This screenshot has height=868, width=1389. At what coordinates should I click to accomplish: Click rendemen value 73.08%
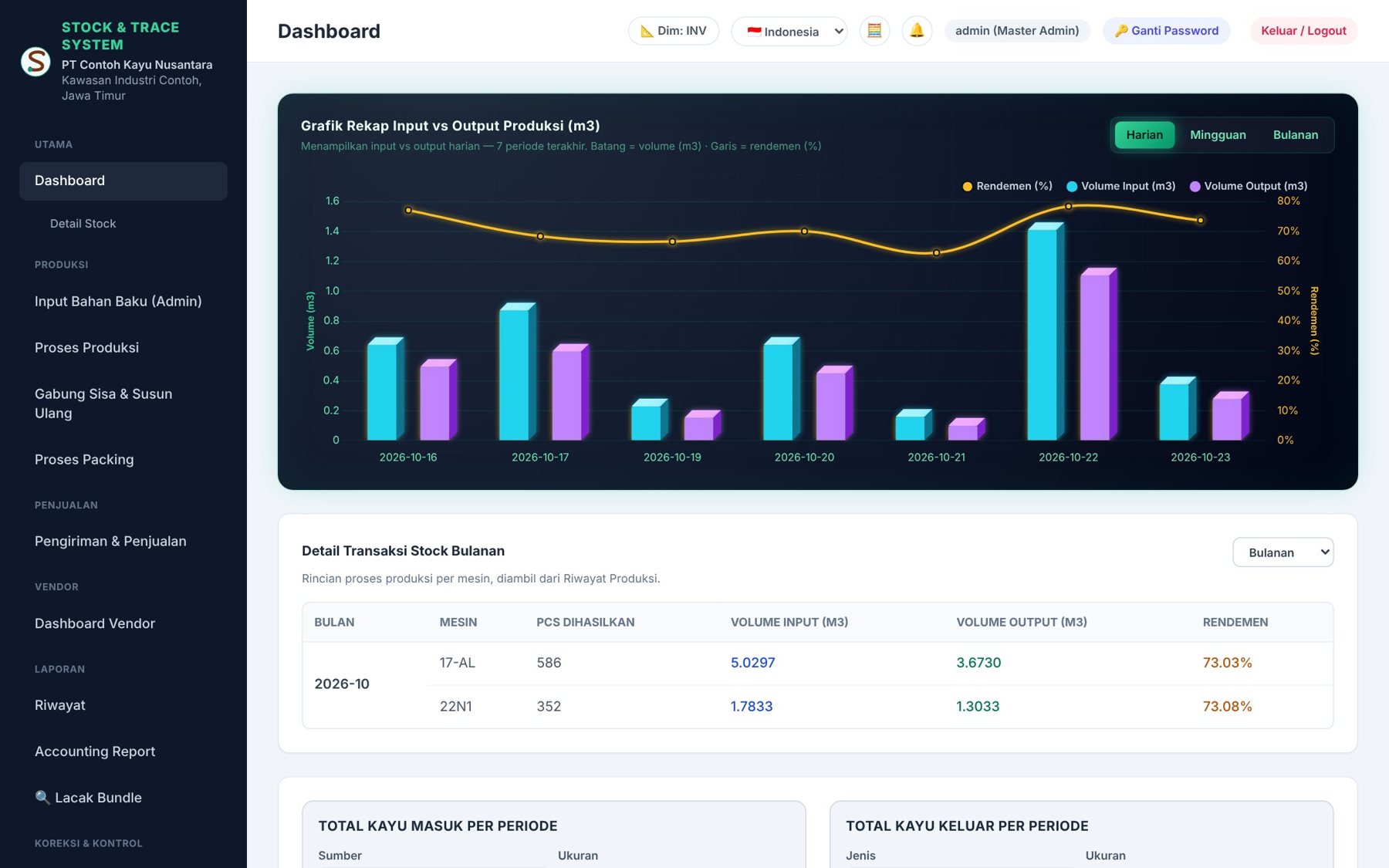(x=1227, y=707)
